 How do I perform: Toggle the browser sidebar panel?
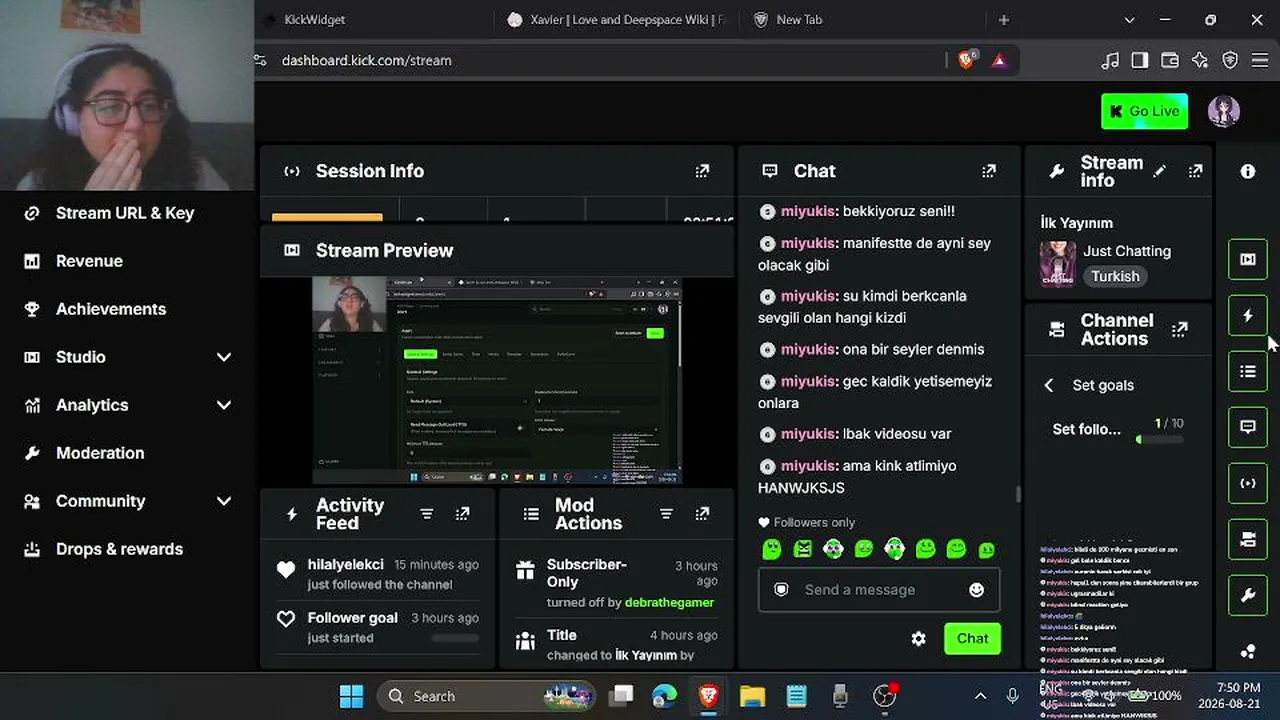tap(1140, 61)
